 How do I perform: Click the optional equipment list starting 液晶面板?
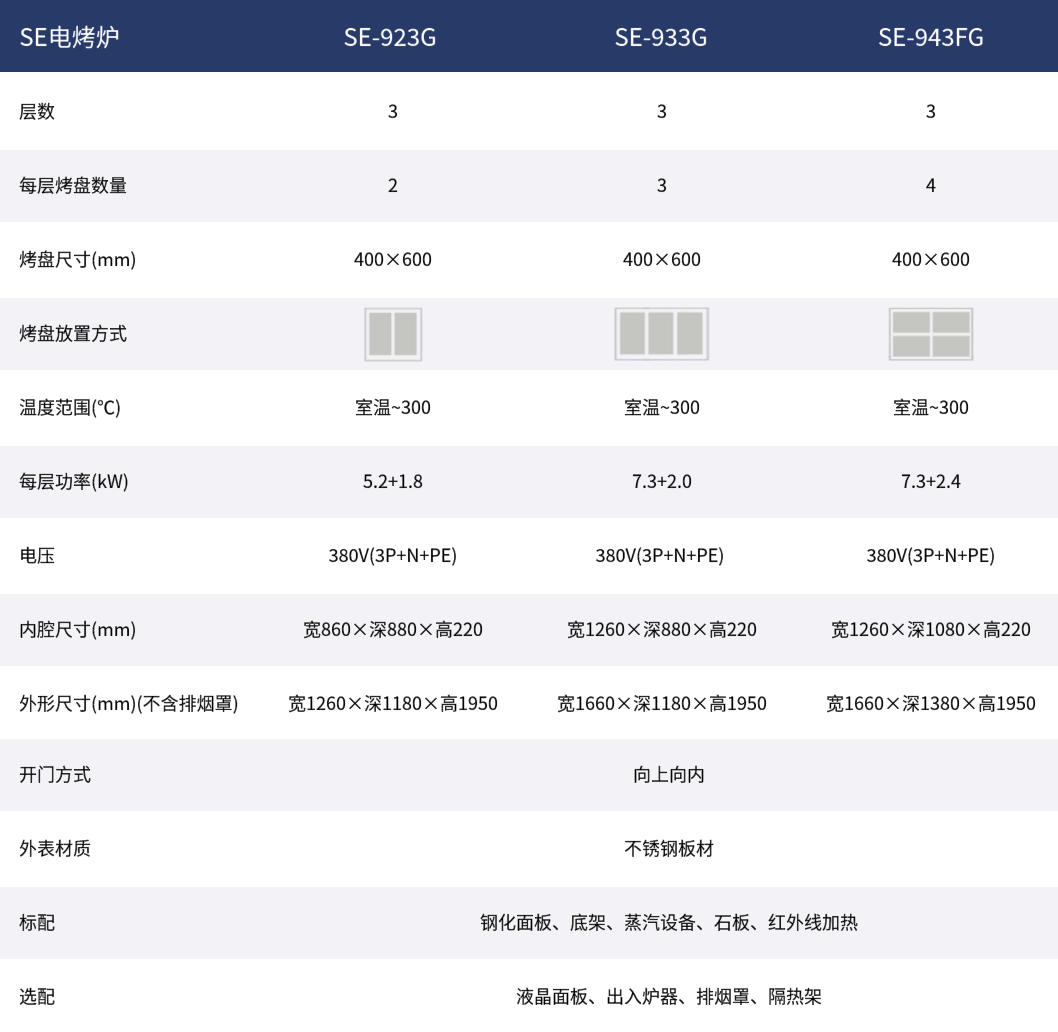pos(669,997)
